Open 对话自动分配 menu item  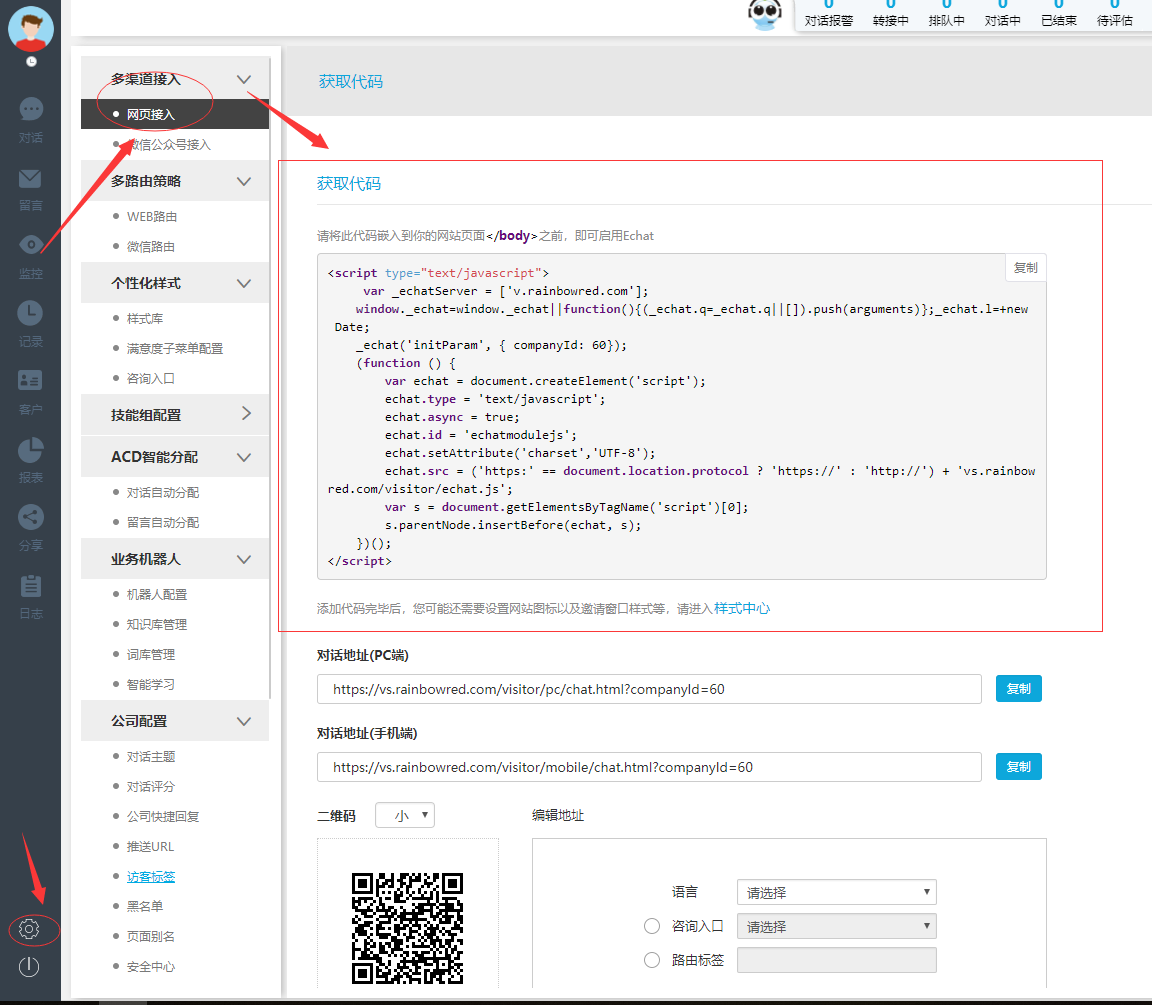tap(162, 492)
